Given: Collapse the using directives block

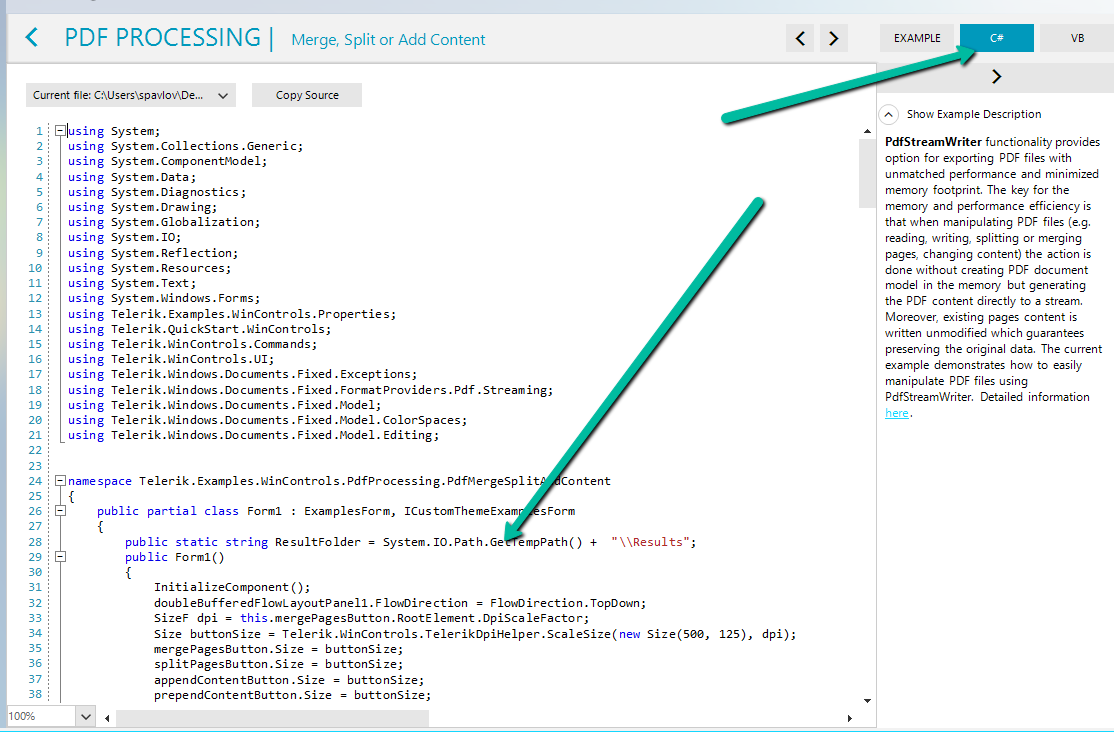Looking at the screenshot, I should coord(60,131).
